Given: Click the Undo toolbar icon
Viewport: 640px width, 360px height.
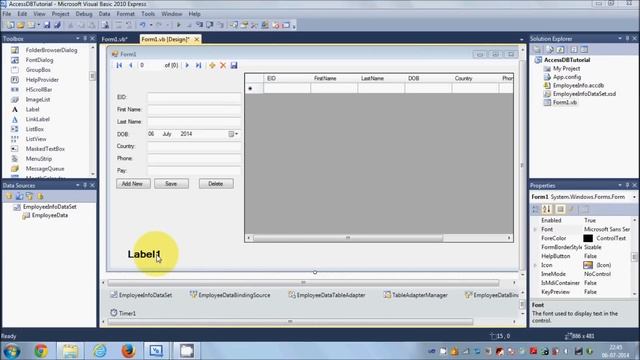Looking at the screenshot, I should pos(142,25).
